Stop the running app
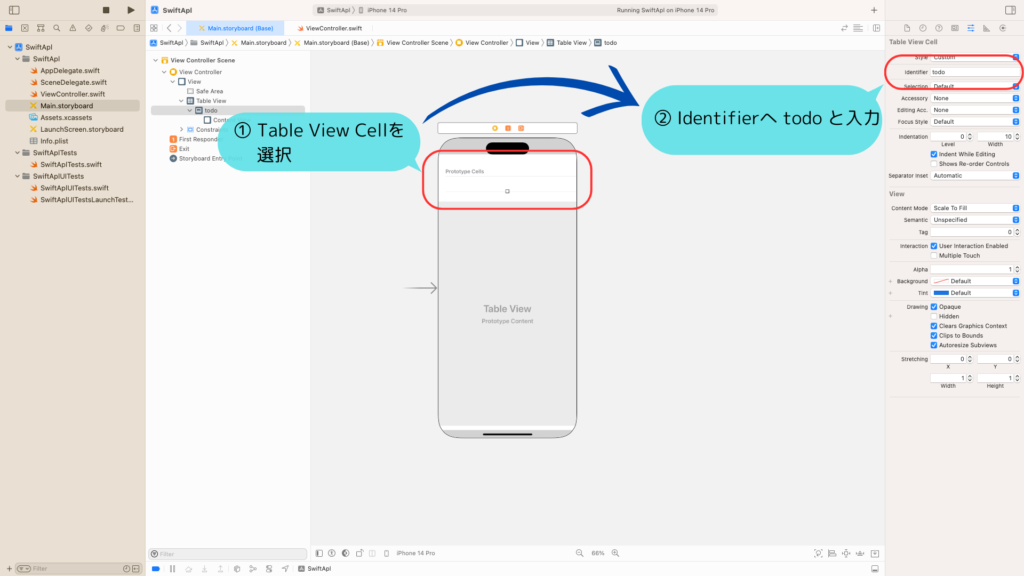The height and width of the screenshot is (576, 1024). tap(106, 10)
